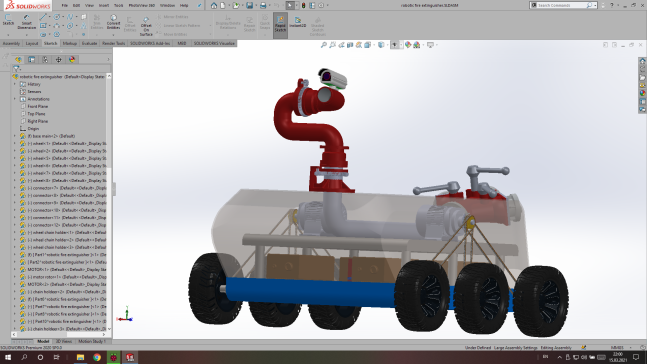This screenshot has width=647, height=364.
Task: Open Google Chrome from the taskbar
Action: point(97,357)
